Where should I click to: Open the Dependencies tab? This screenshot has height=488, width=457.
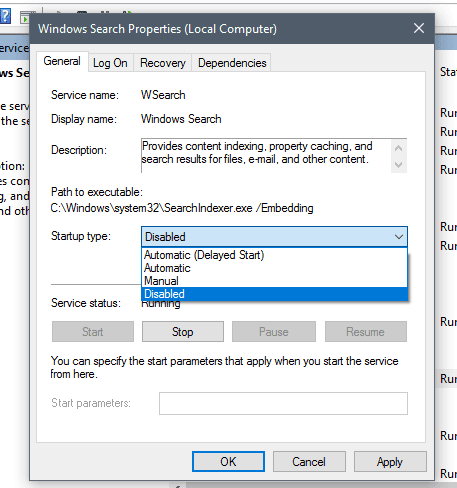tap(232, 63)
